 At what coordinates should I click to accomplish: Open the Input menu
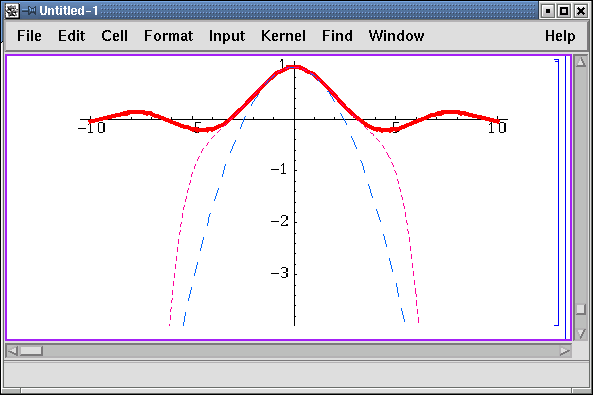click(x=227, y=36)
